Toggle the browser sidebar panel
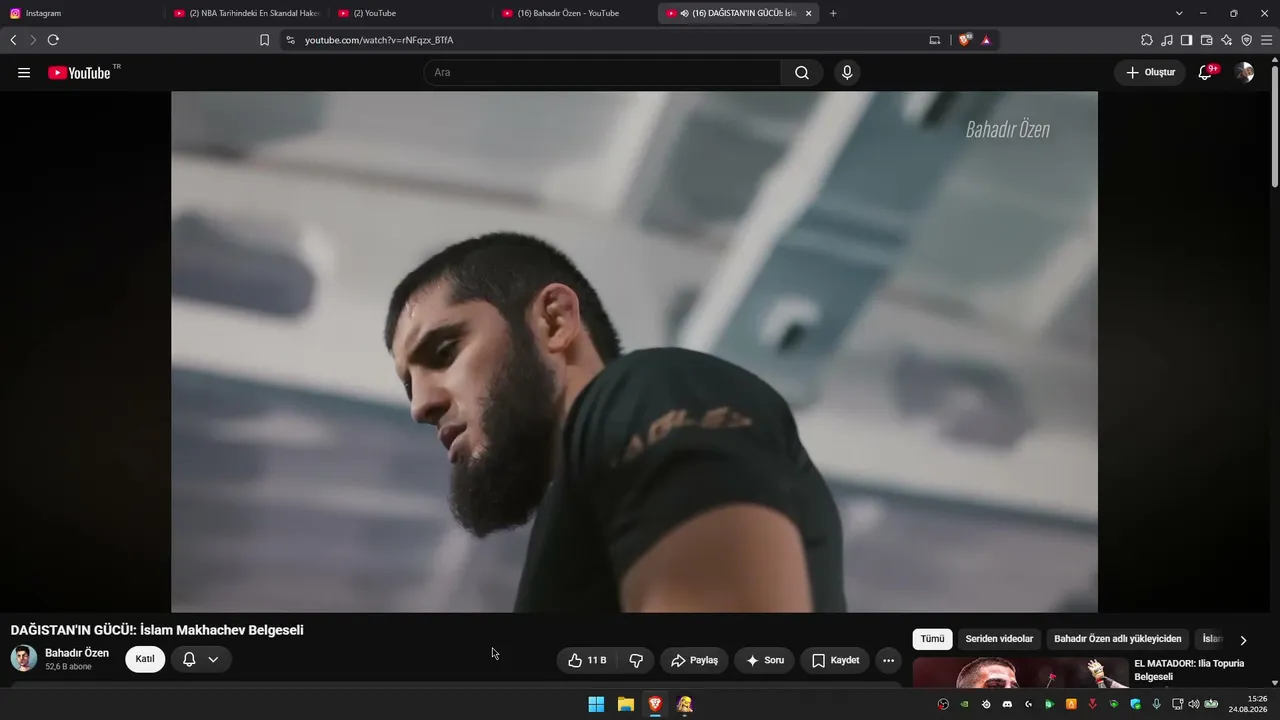 coord(1186,40)
